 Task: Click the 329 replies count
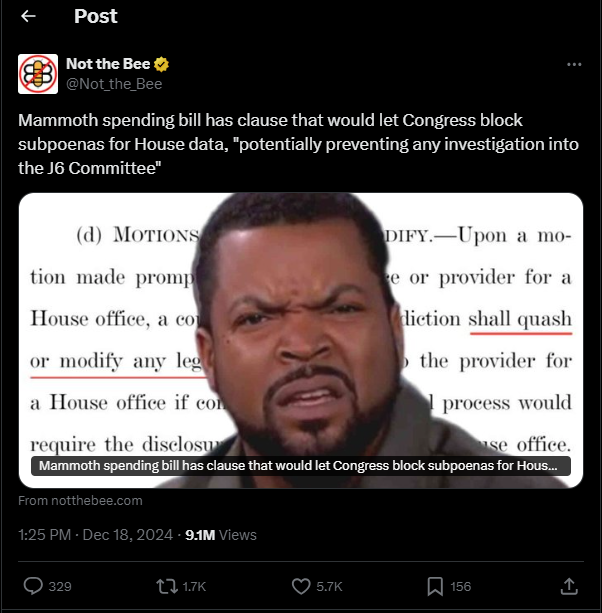tap(60, 586)
